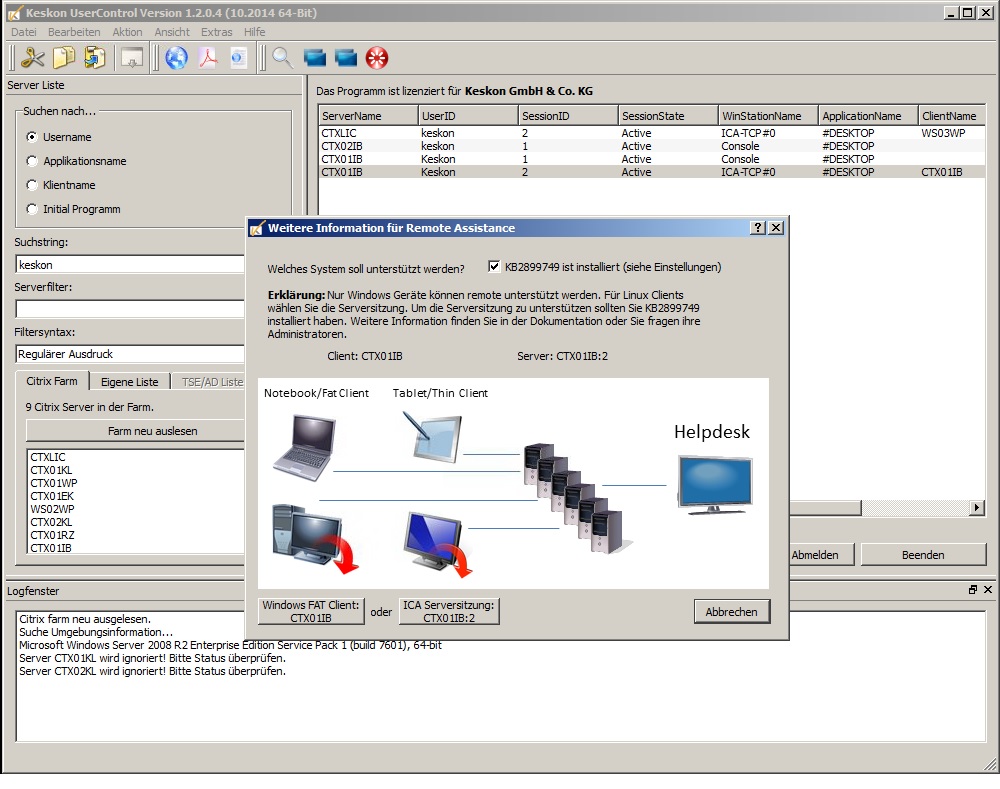Click the session table's right scroll arrow
This screenshot has height=789, width=1000.
point(977,508)
